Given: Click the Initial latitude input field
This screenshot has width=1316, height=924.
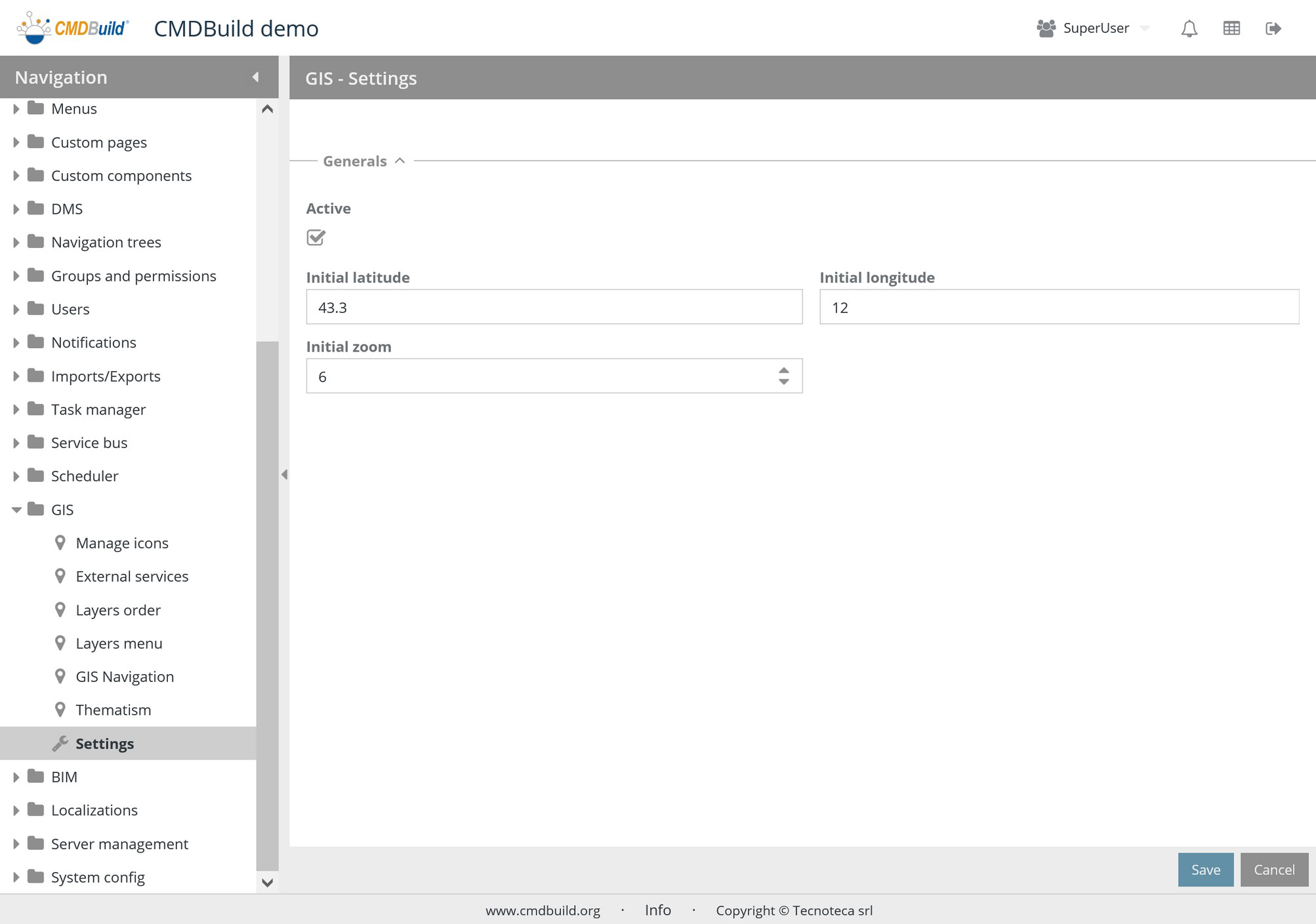Looking at the screenshot, I should click(x=554, y=307).
